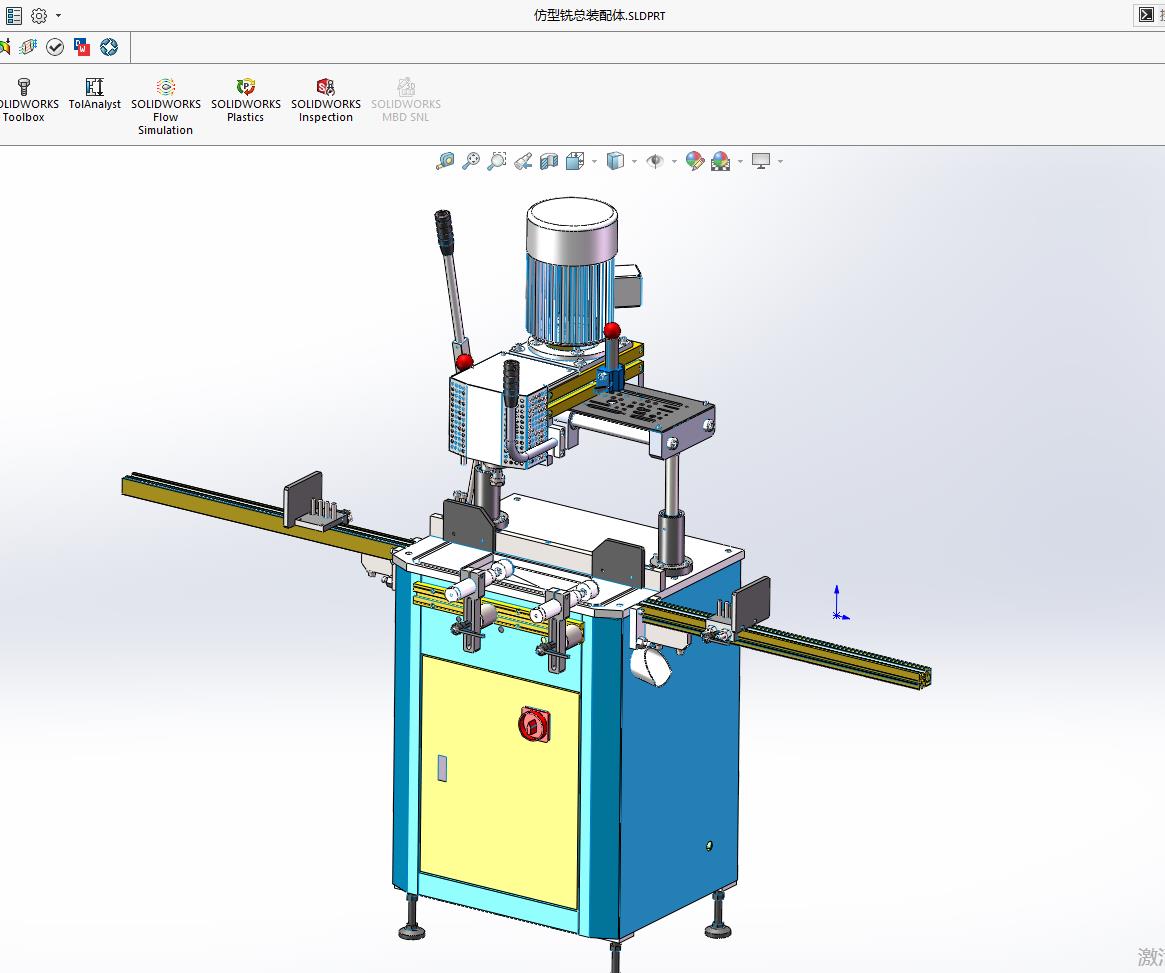Viewport: 1165px width, 973px height.
Task: Open SOLIDWORKS Plastics add-in
Action: [246, 100]
